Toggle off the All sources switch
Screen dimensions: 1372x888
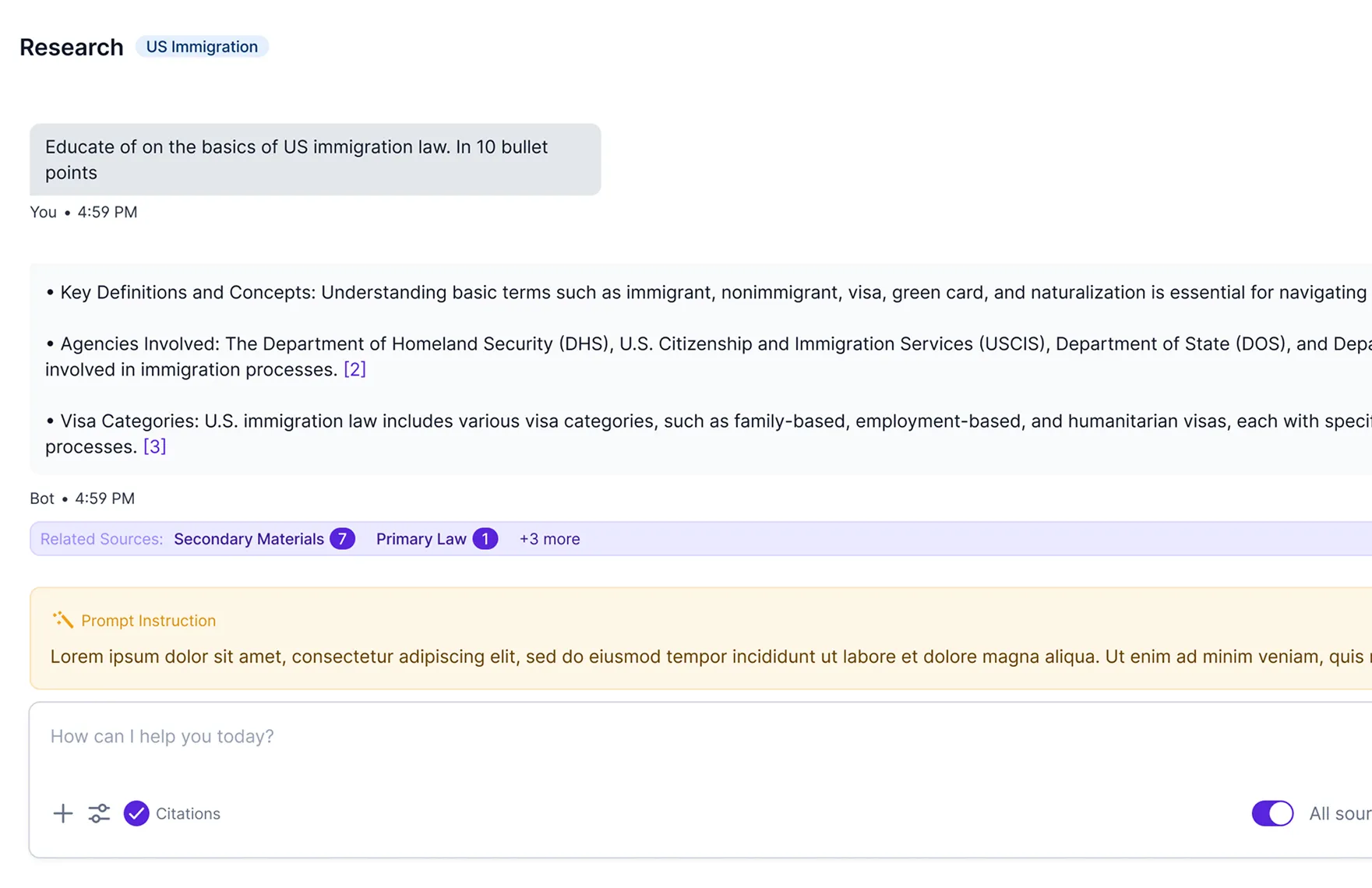click(1271, 813)
